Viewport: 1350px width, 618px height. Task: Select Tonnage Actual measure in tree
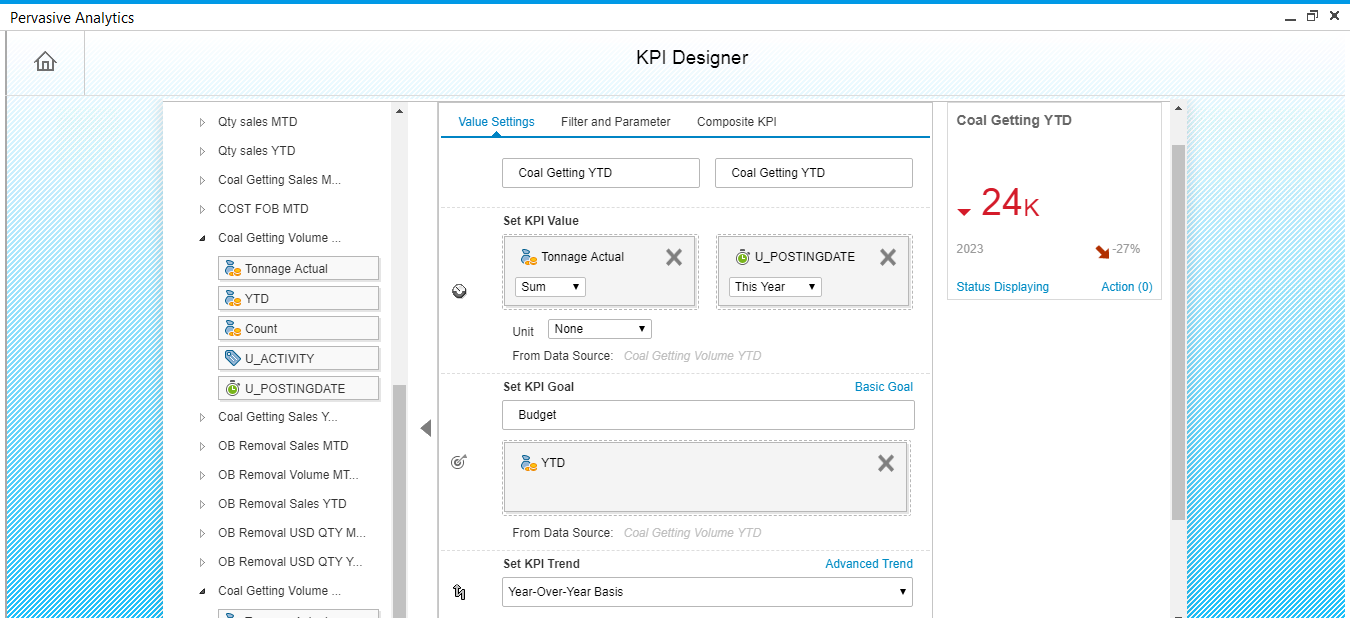pyautogui.click(x=298, y=268)
